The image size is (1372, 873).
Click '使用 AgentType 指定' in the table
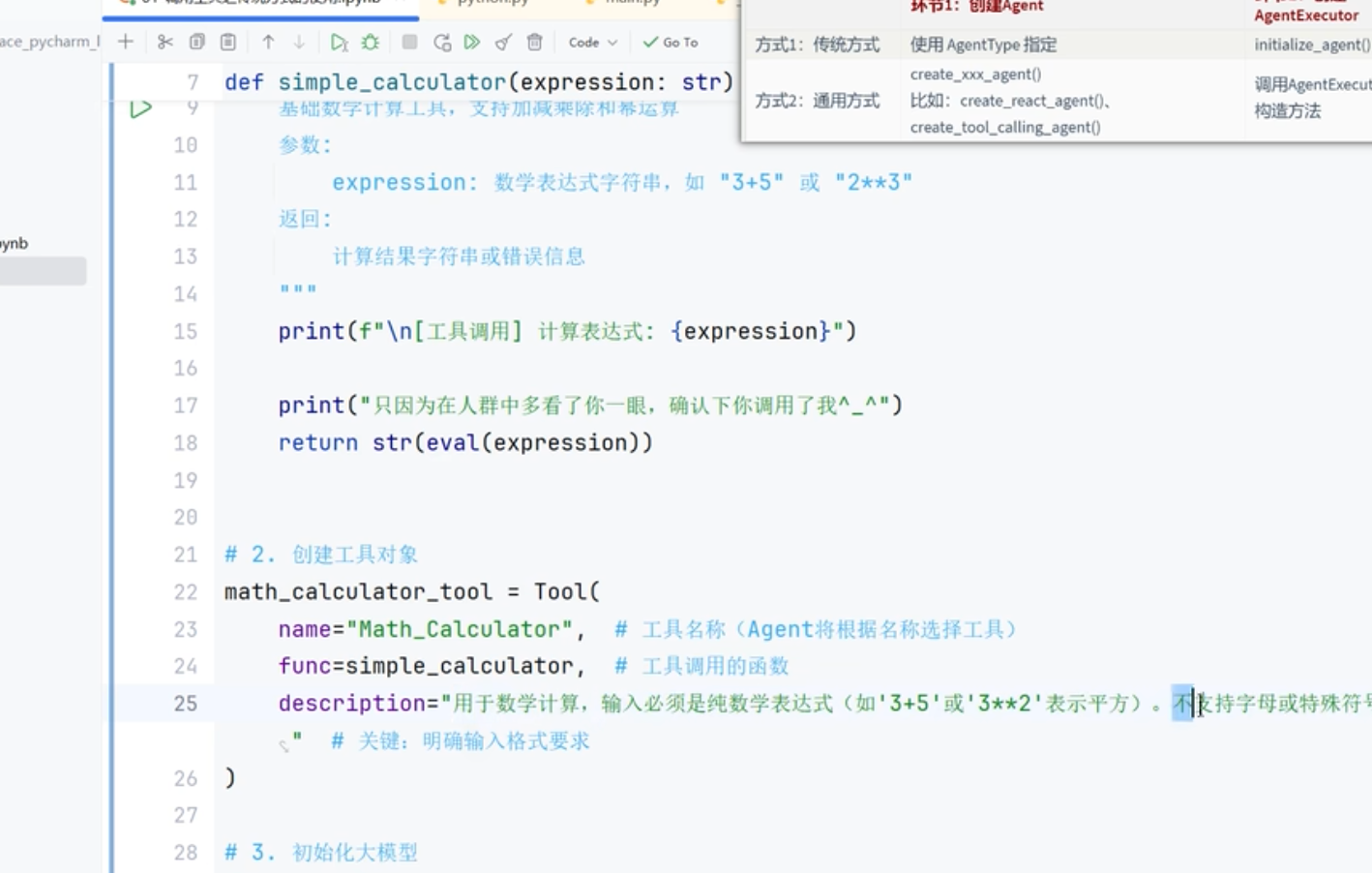pyautogui.click(x=983, y=45)
